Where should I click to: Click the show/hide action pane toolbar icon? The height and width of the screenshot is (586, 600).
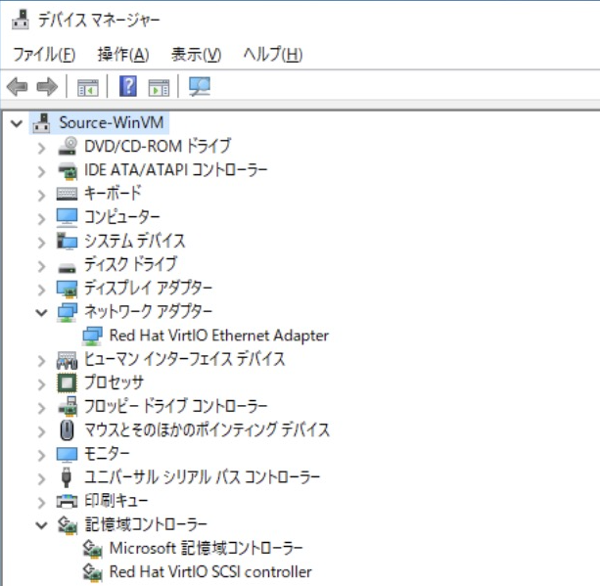(159, 87)
